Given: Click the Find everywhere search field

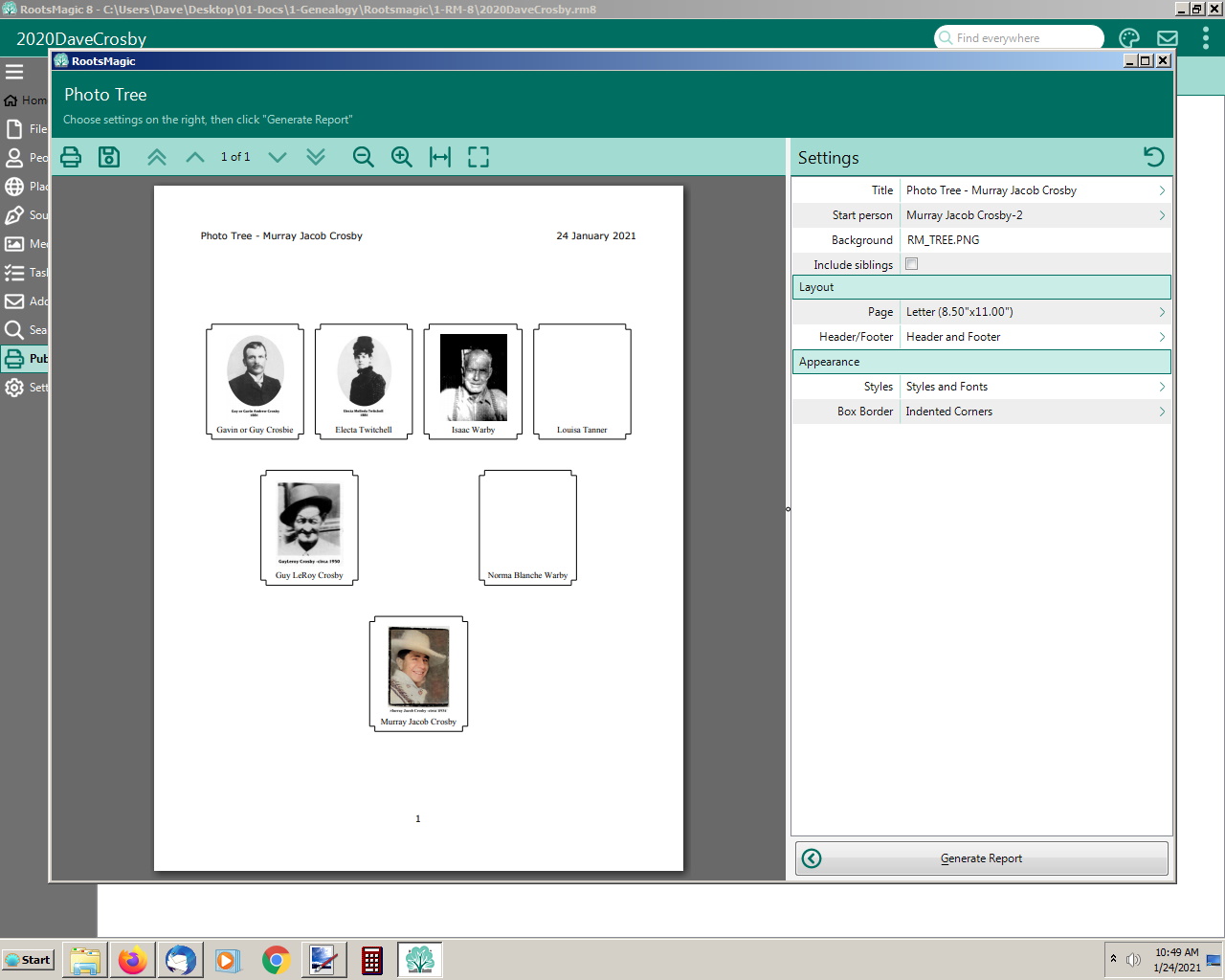Looking at the screenshot, I should coord(1018,38).
